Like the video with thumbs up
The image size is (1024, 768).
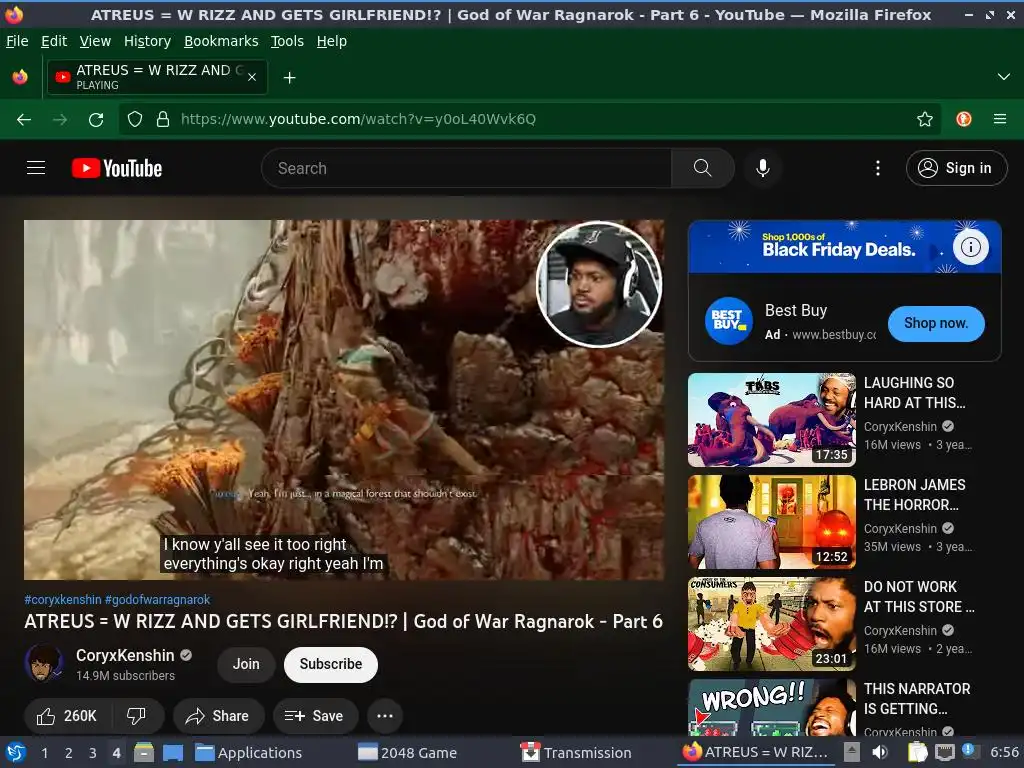(x=68, y=716)
